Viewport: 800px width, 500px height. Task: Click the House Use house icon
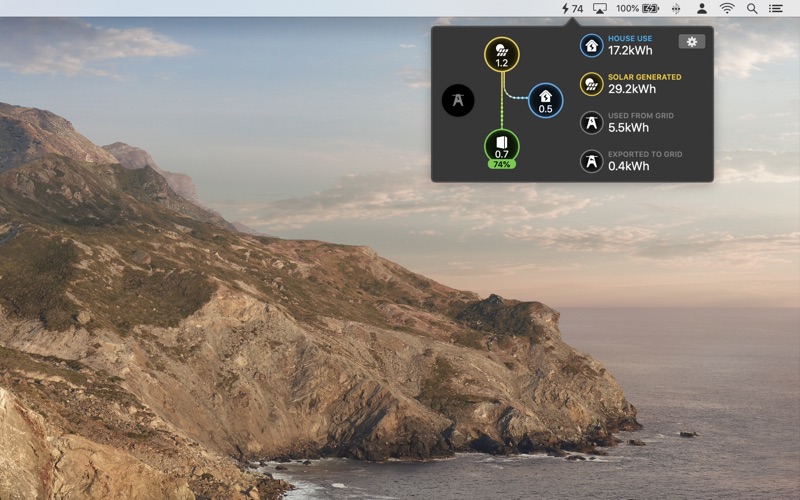tap(591, 46)
